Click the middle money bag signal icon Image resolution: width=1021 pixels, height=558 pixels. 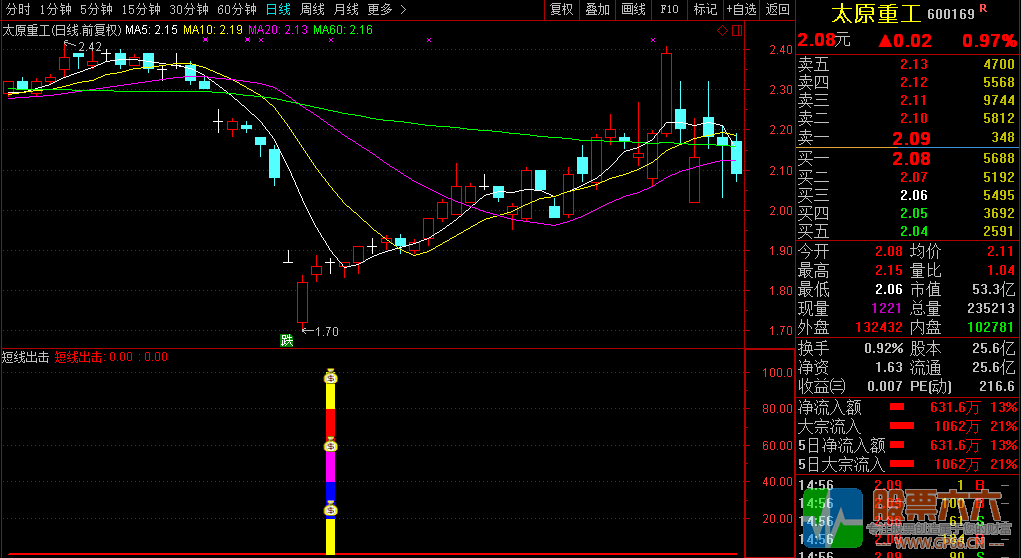click(331, 445)
